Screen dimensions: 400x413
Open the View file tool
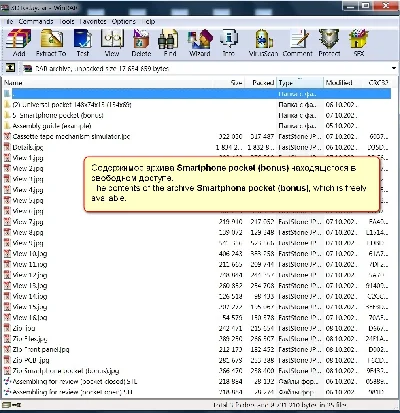(x=112, y=43)
